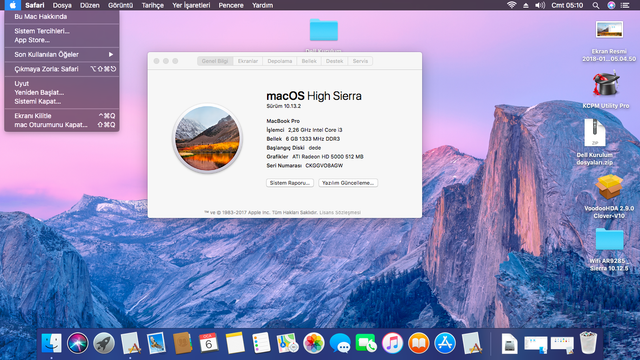Launch Siri from the Dock
The image size is (640, 360).
click(x=78, y=343)
